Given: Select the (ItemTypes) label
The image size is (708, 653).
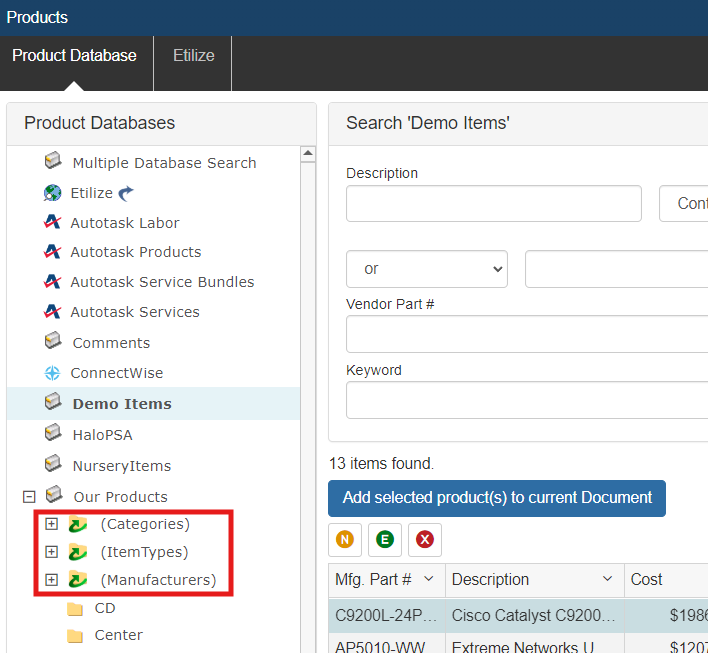Looking at the screenshot, I should click(x=144, y=552).
